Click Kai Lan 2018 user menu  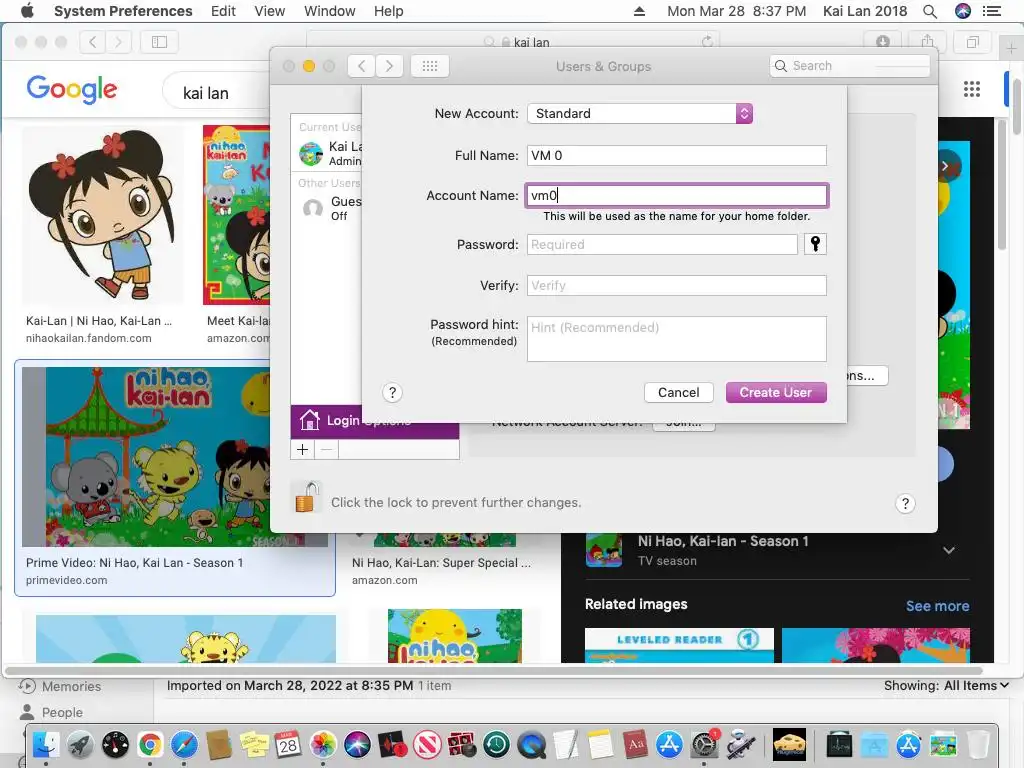tap(865, 11)
